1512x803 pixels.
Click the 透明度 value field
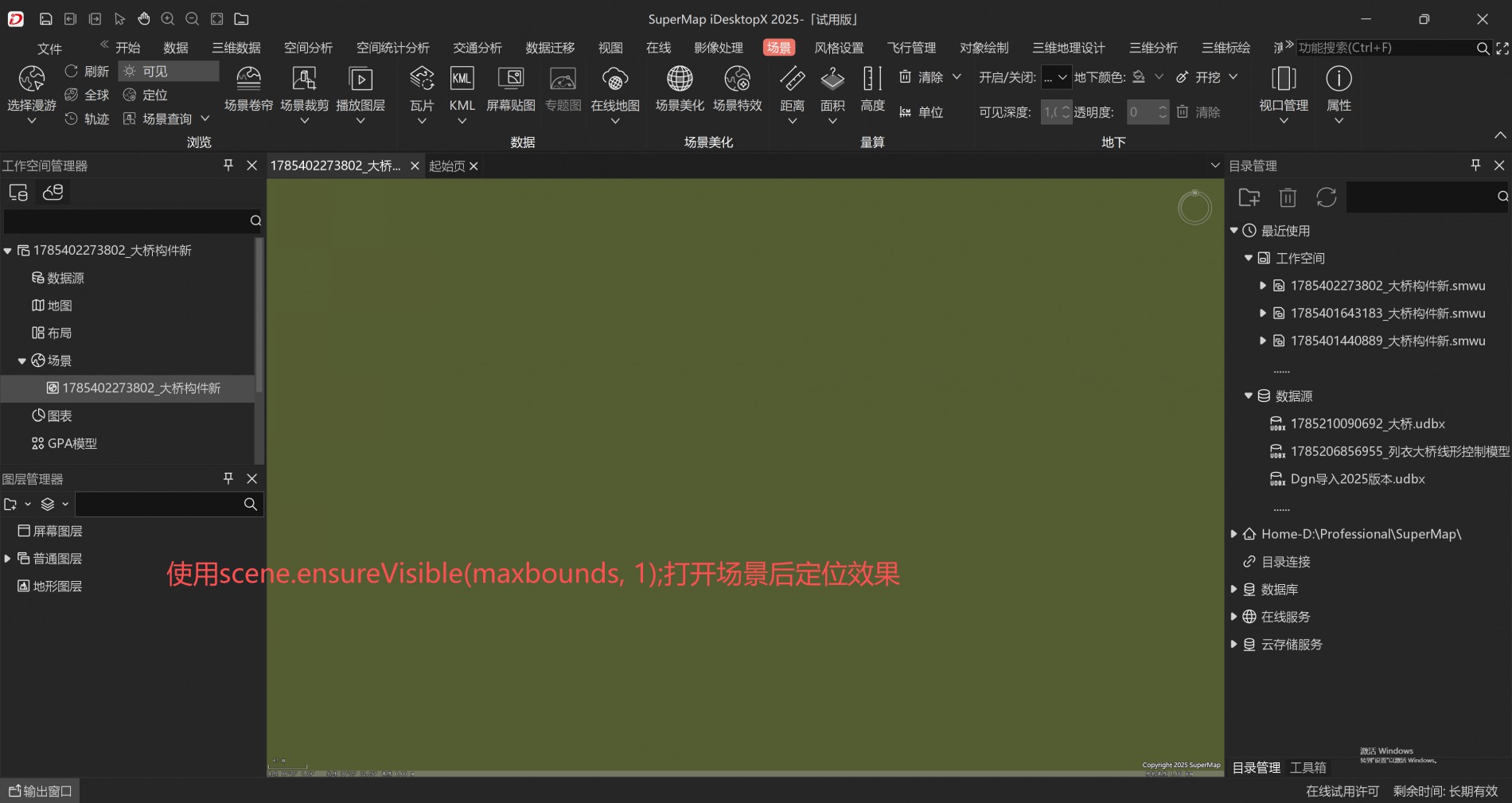[x=1148, y=112]
